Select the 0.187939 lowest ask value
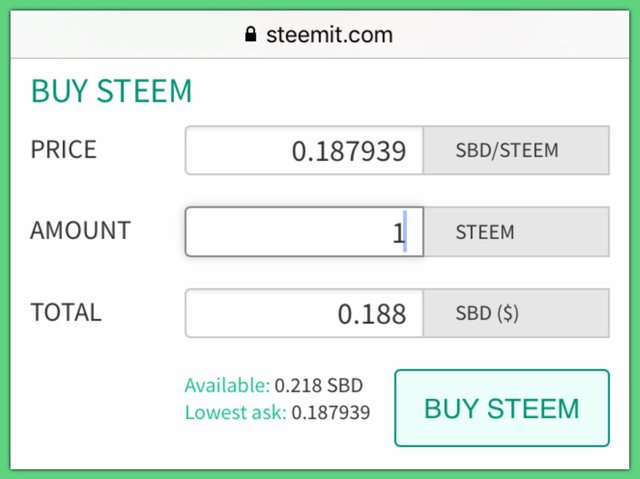 click(x=331, y=412)
